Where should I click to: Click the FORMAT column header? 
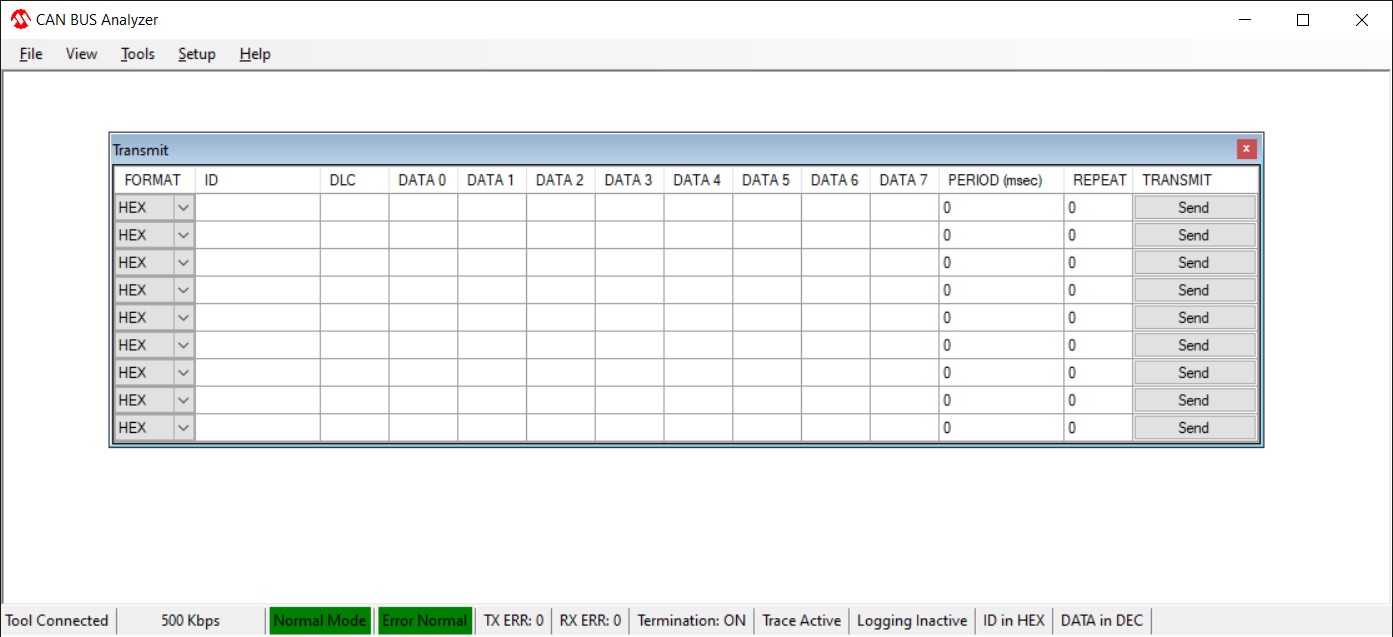click(153, 180)
